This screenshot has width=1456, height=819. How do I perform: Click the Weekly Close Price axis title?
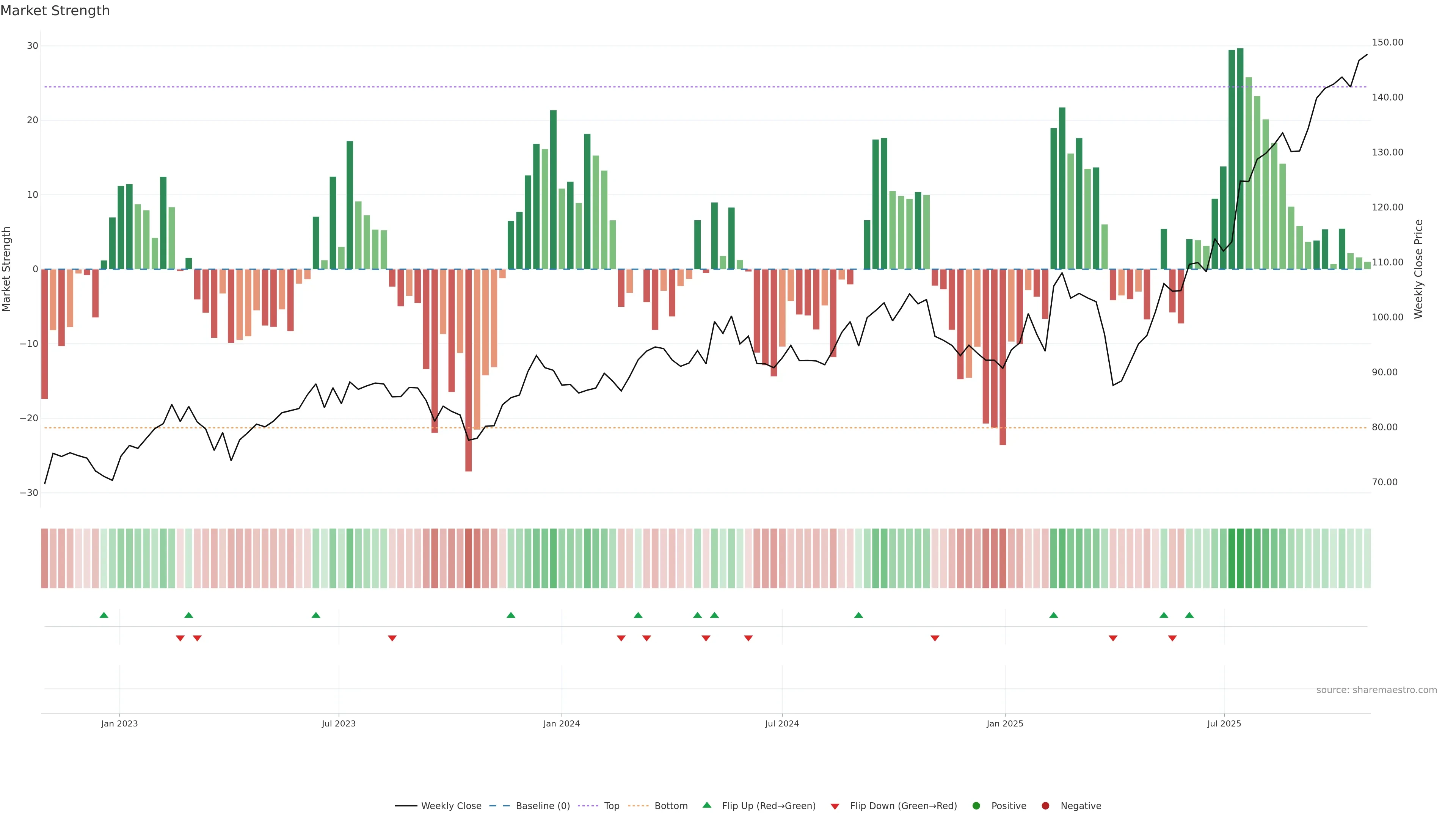(x=1418, y=269)
